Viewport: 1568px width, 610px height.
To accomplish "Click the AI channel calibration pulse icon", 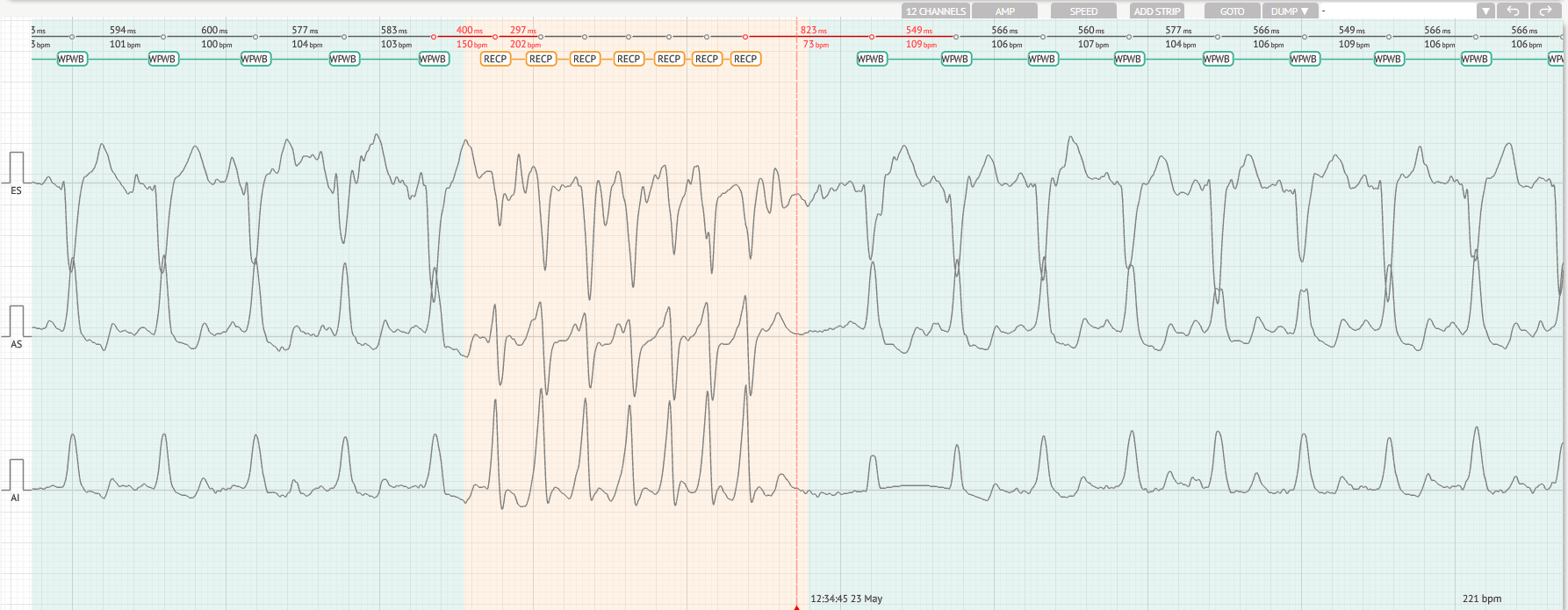I will (16, 474).
